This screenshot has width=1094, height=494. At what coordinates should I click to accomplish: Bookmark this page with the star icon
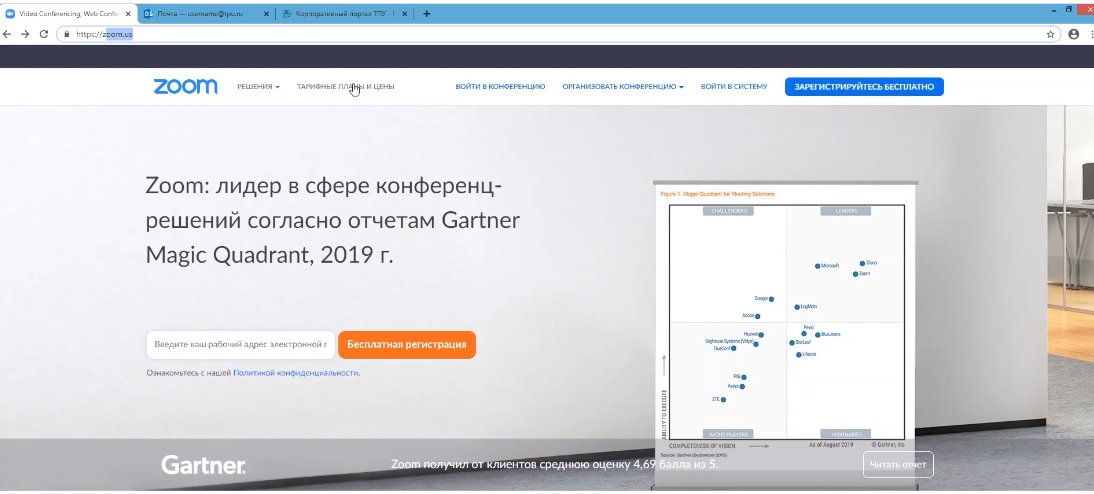(x=1050, y=33)
